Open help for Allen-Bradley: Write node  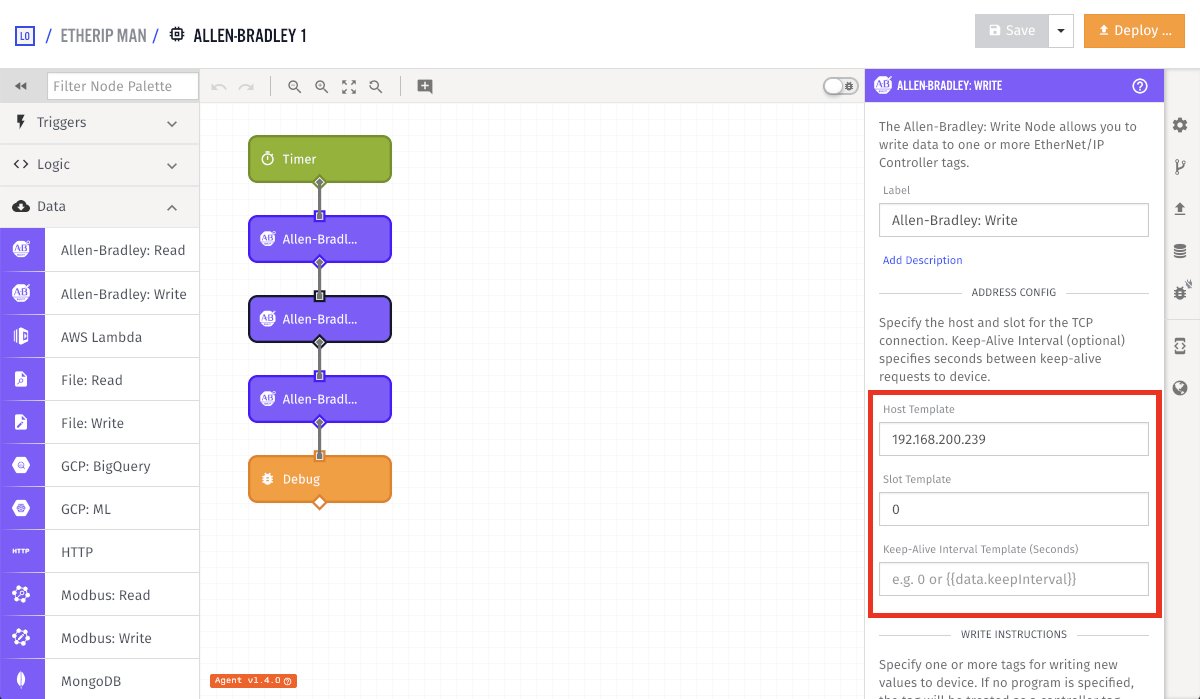pos(1139,86)
